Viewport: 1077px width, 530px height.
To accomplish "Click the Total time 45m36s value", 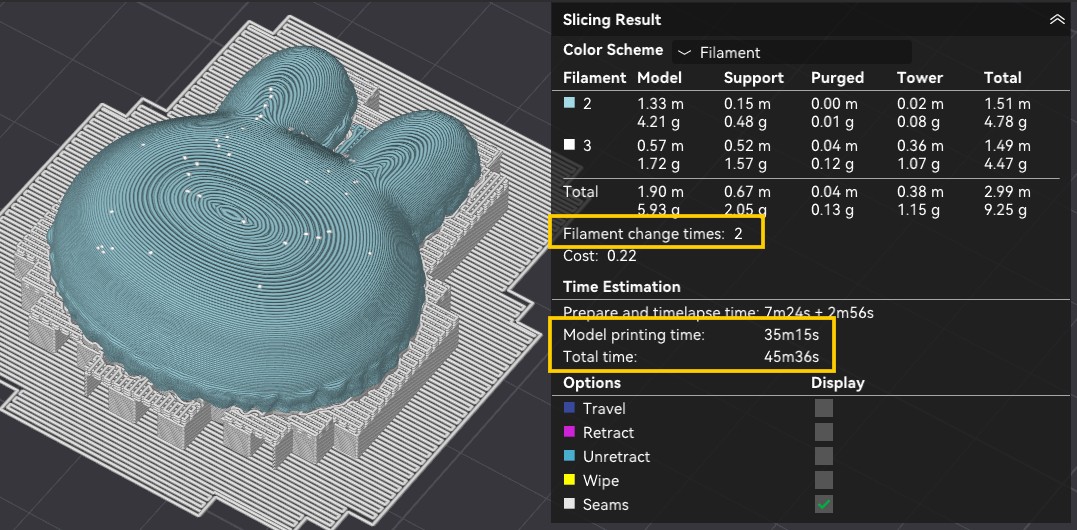I will pos(791,357).
